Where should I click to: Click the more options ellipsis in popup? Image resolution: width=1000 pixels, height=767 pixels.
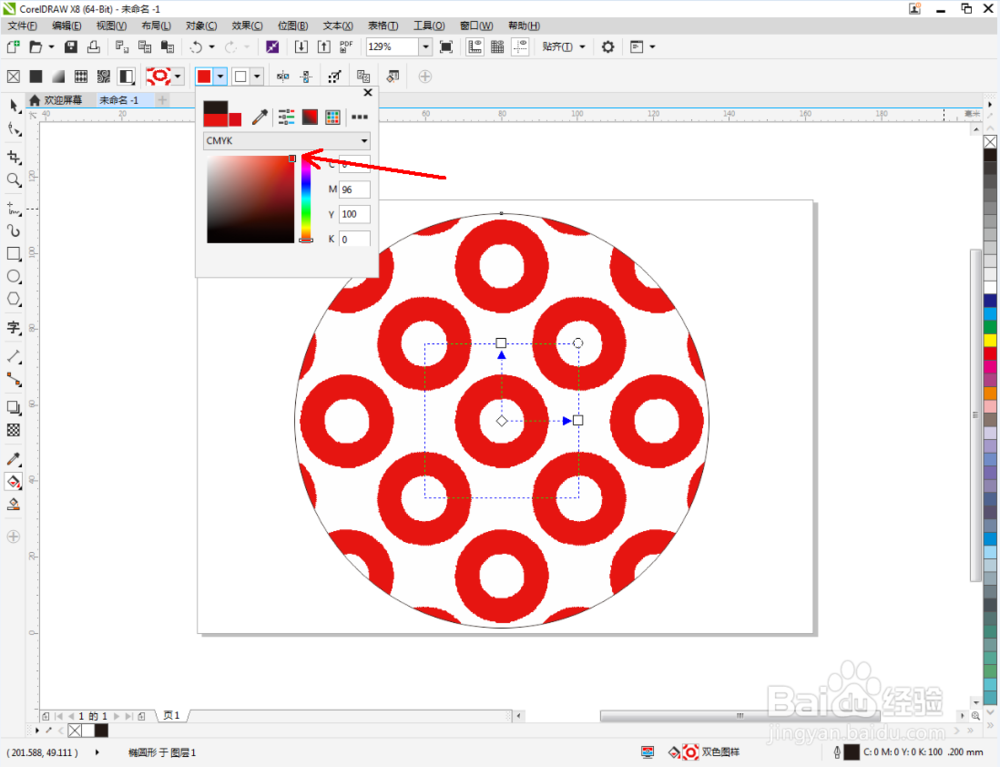point(360,117)
